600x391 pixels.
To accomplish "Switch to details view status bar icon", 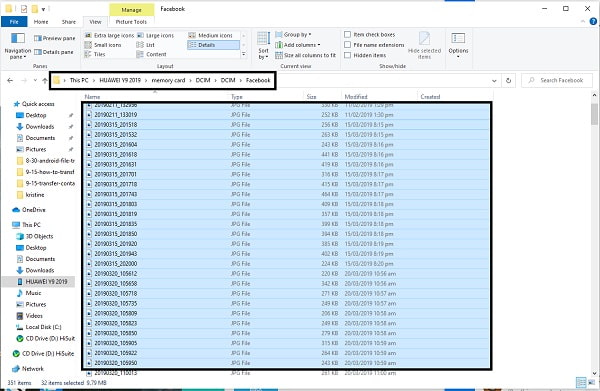I will (x=581, y=383).
